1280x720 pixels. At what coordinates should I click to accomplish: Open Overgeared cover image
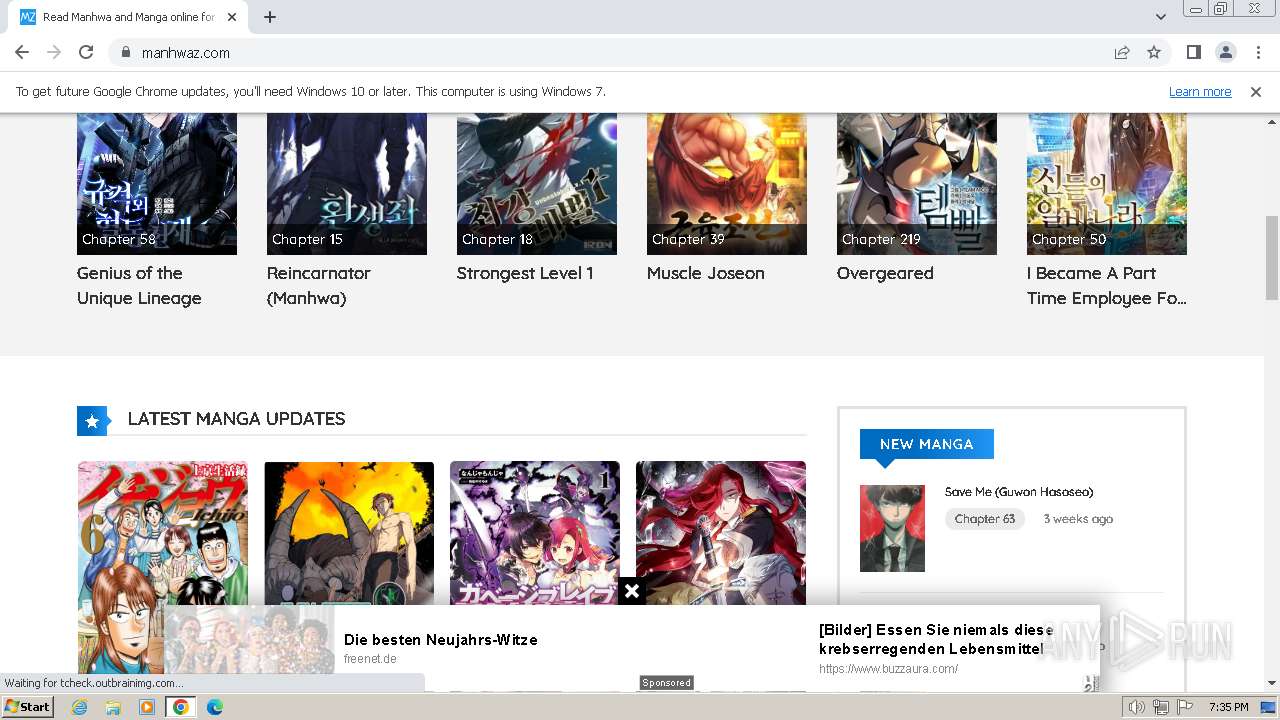point(917,184)
